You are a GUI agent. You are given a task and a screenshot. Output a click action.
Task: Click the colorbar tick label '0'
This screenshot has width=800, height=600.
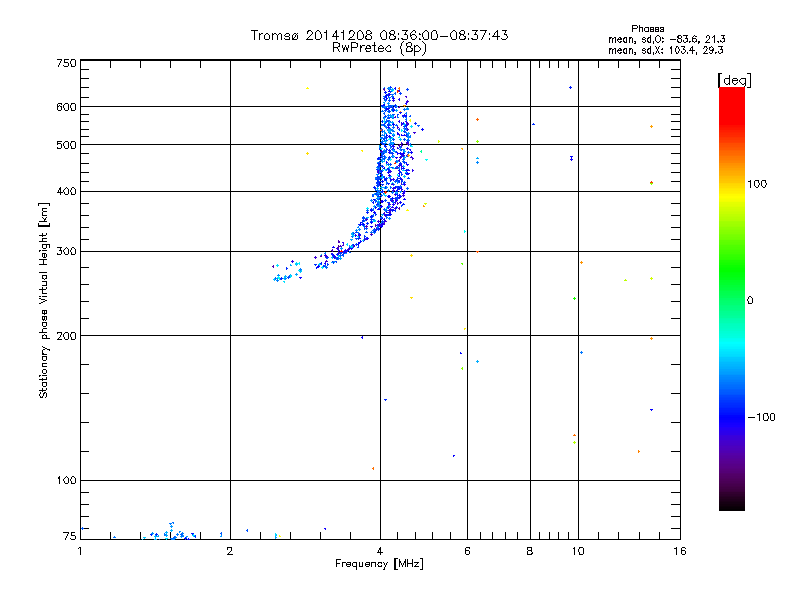pos(750,301)
